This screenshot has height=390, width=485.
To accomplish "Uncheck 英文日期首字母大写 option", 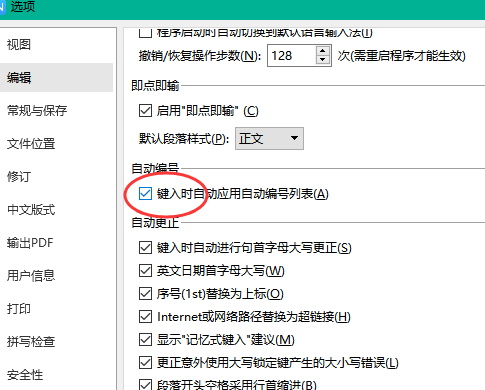I will [145, 271].
